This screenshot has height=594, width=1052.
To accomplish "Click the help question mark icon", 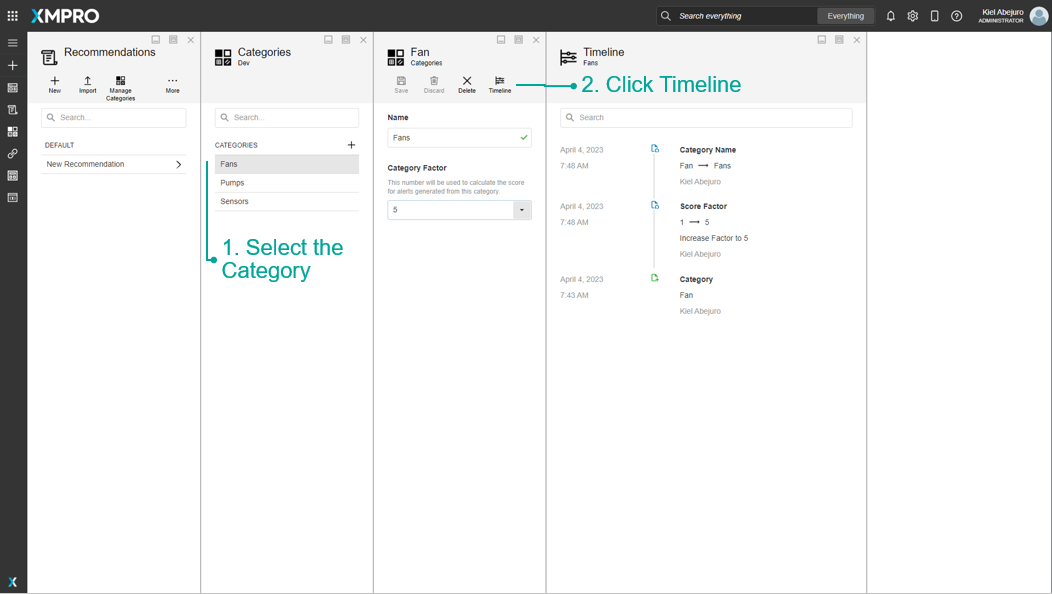I will (x=957, y=16).
